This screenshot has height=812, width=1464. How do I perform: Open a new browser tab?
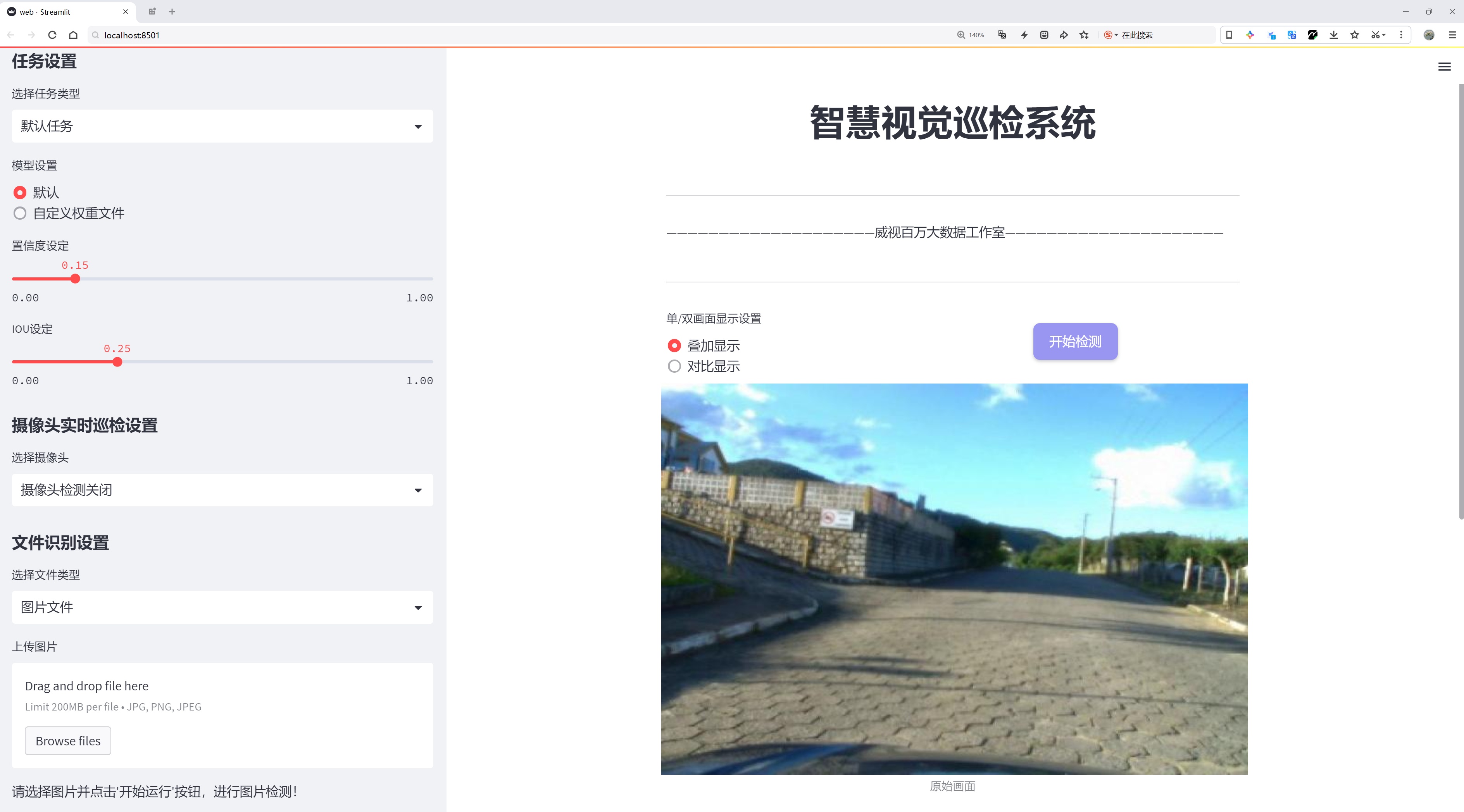click(x=172, y=11)
